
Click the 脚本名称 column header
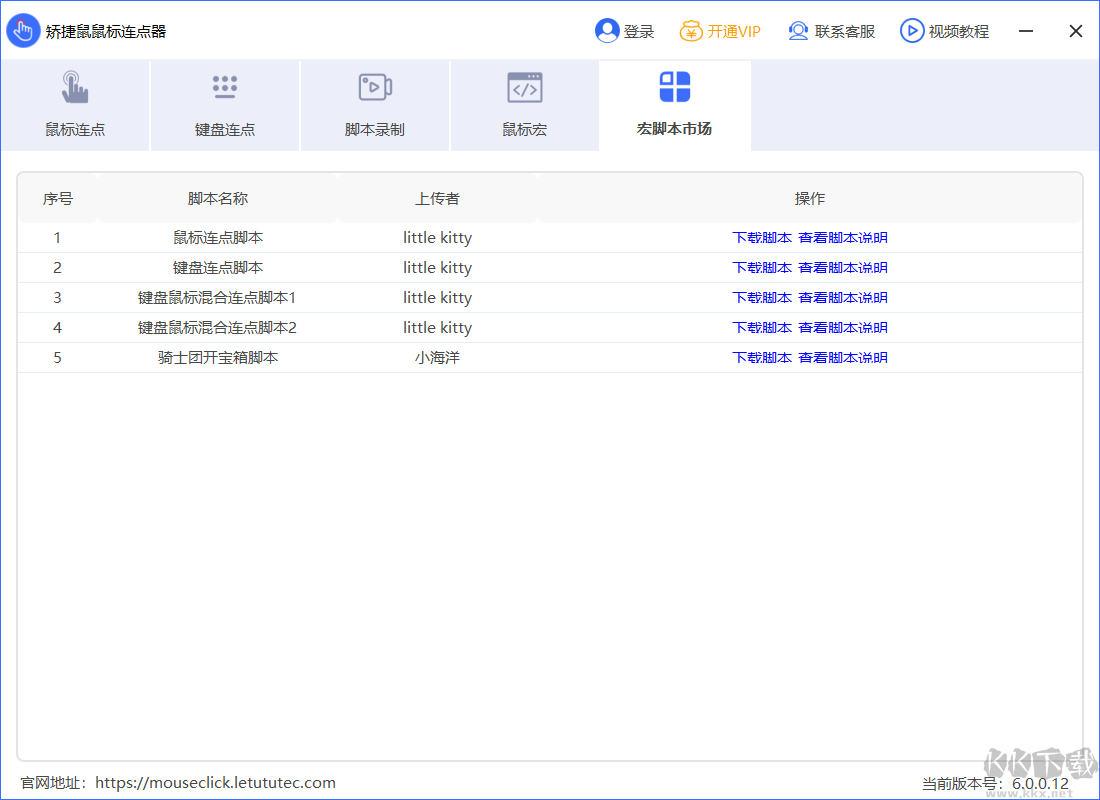pyautogui.click(x=218, y=199)
